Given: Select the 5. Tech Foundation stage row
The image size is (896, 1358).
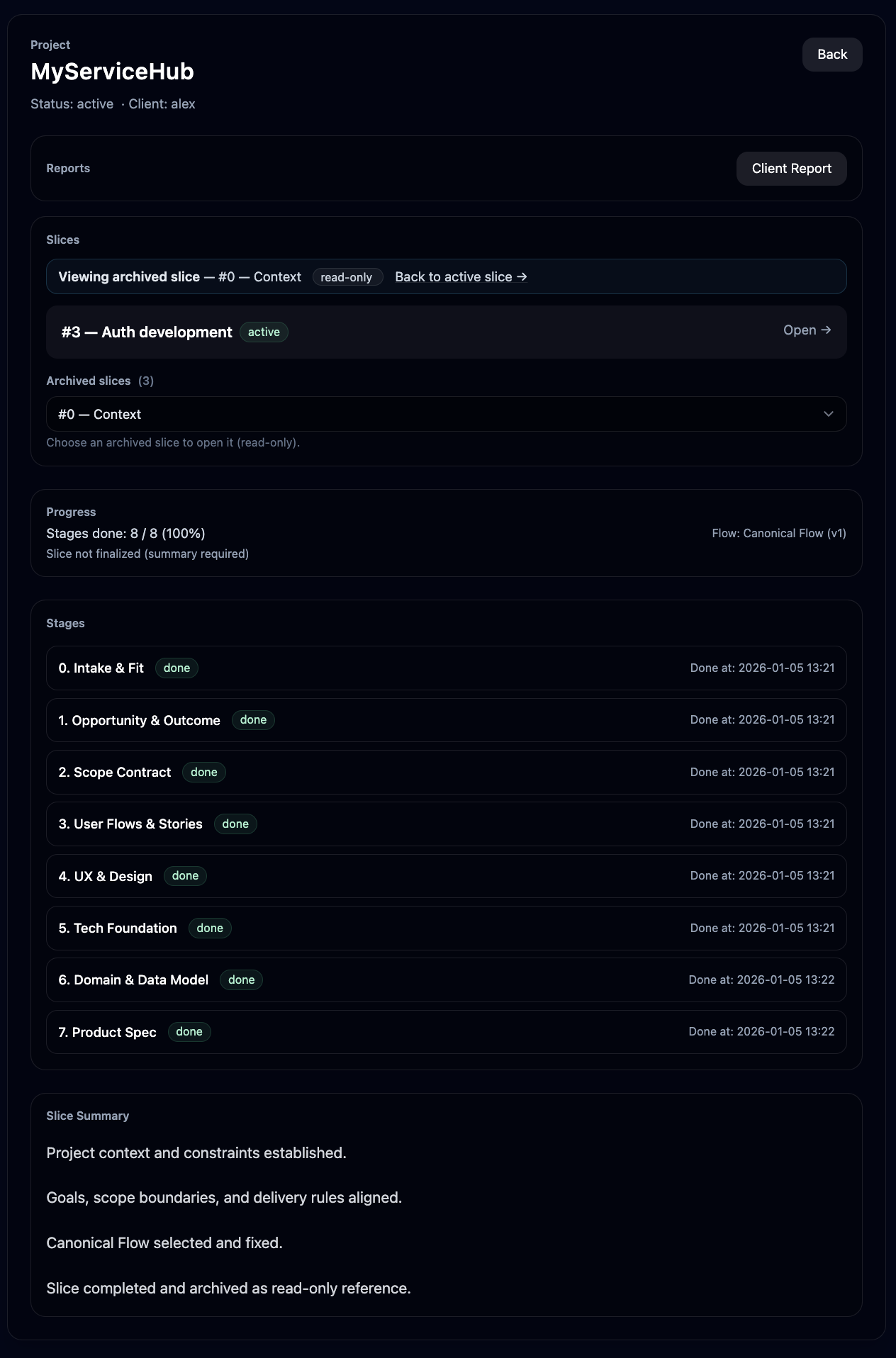Looking at the screenshot, I should pyautogui.click(x=445, y=928).
